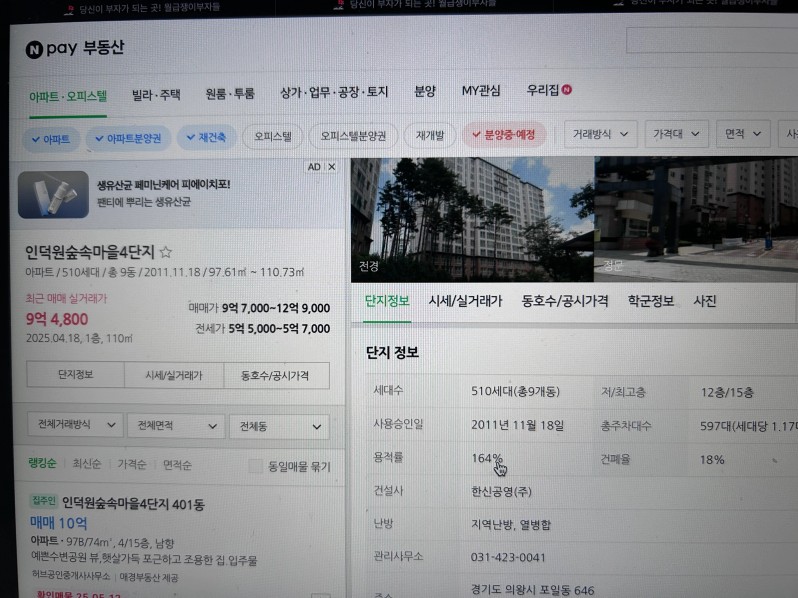This screenshot has height=598, width=798.
Task: Expand the 전체면적 dropdown
Action: pos(175,426)
